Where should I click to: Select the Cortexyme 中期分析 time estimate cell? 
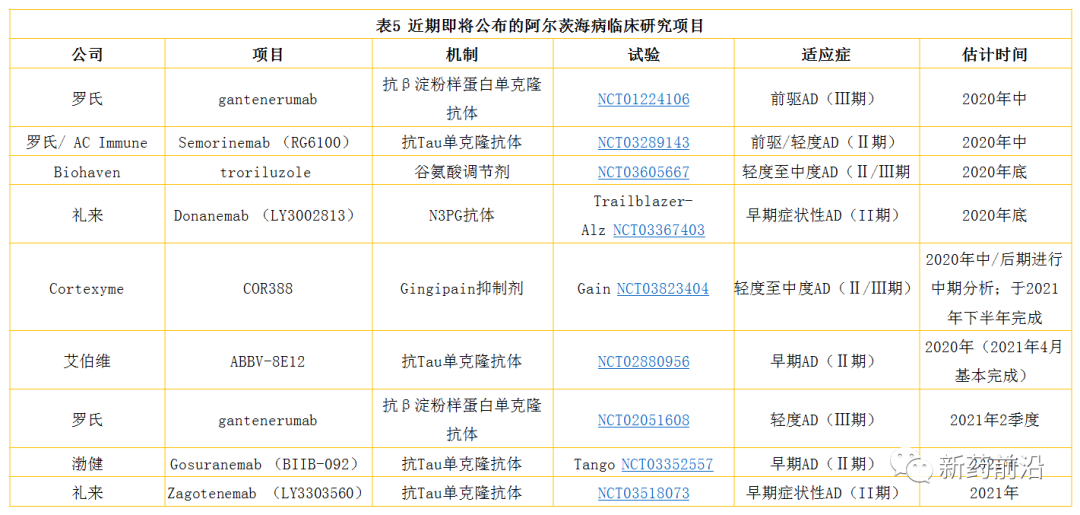(994, 289)
